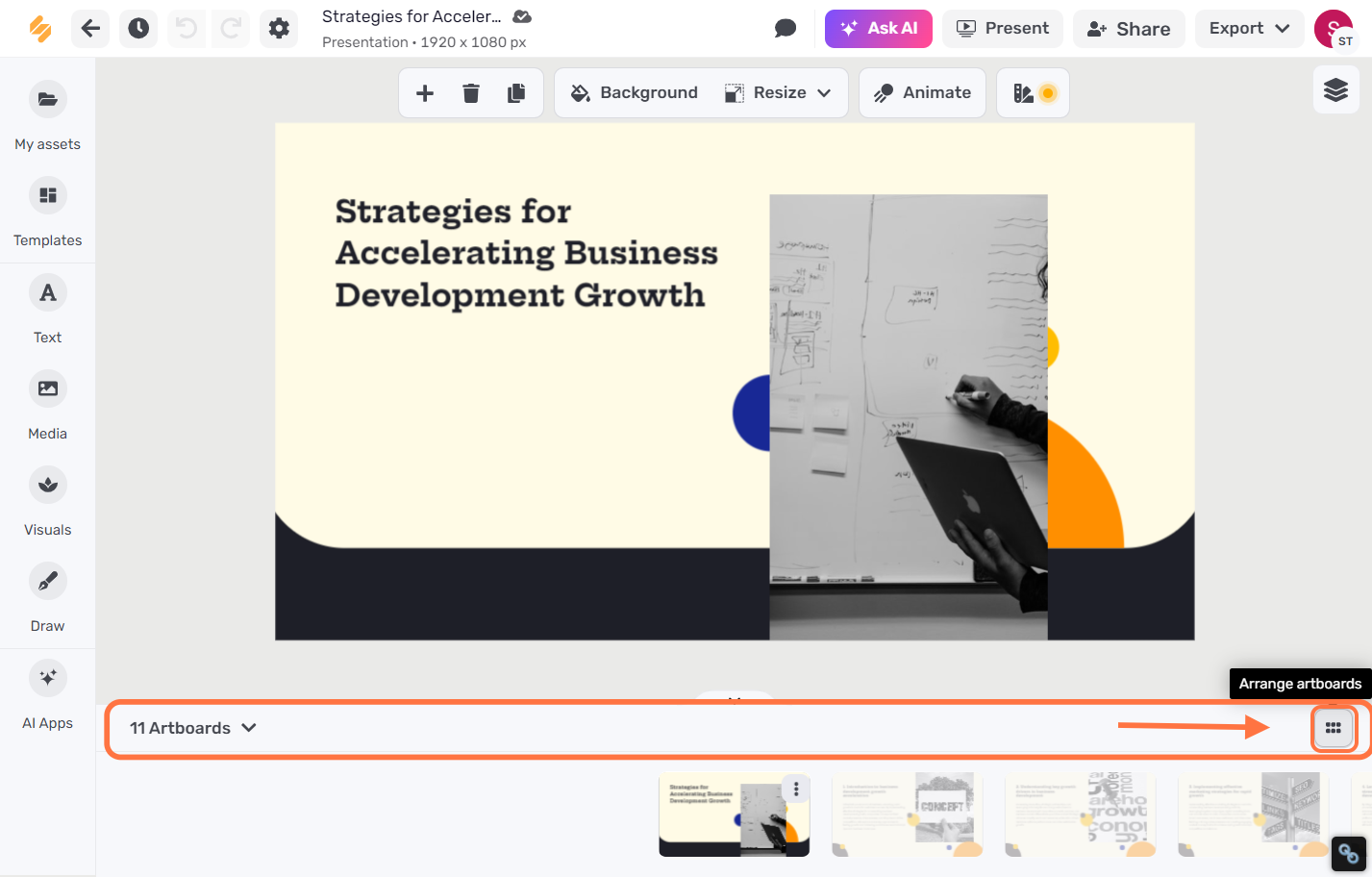Open the color theme palette icon
This screenshot has width=1372, height=877.
pos(1034,93)
